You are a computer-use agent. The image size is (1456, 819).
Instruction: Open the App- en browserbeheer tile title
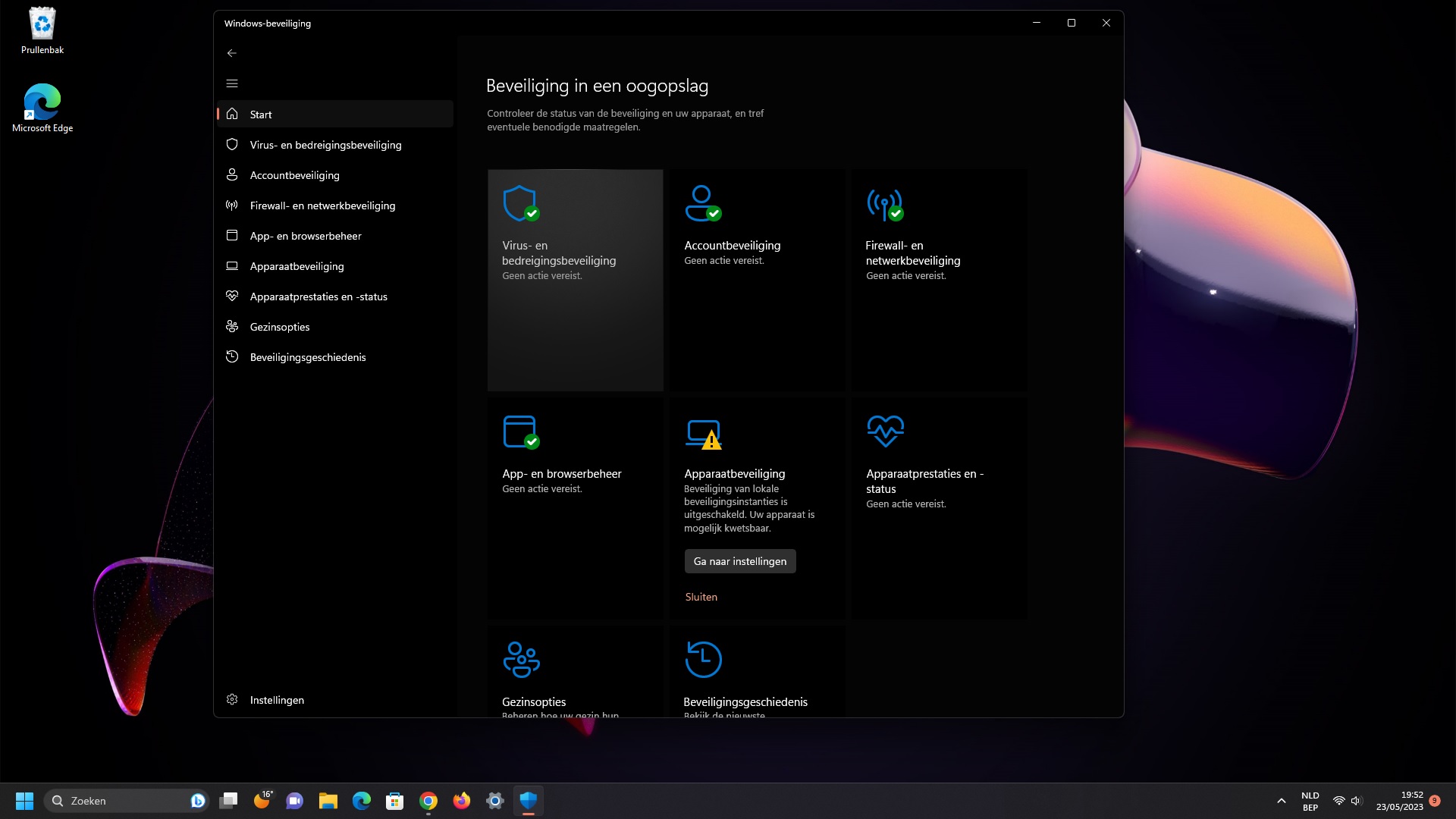(561, 473)
